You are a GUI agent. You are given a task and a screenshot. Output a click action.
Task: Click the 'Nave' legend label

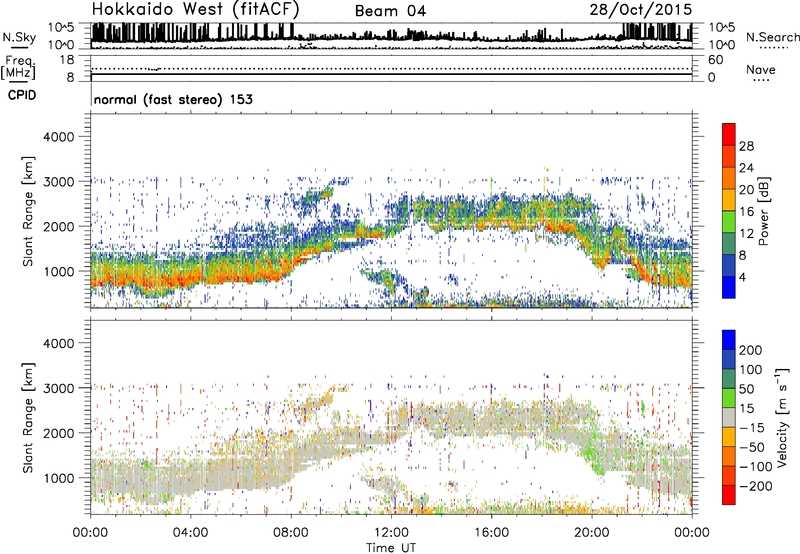(x=761, y=70)
